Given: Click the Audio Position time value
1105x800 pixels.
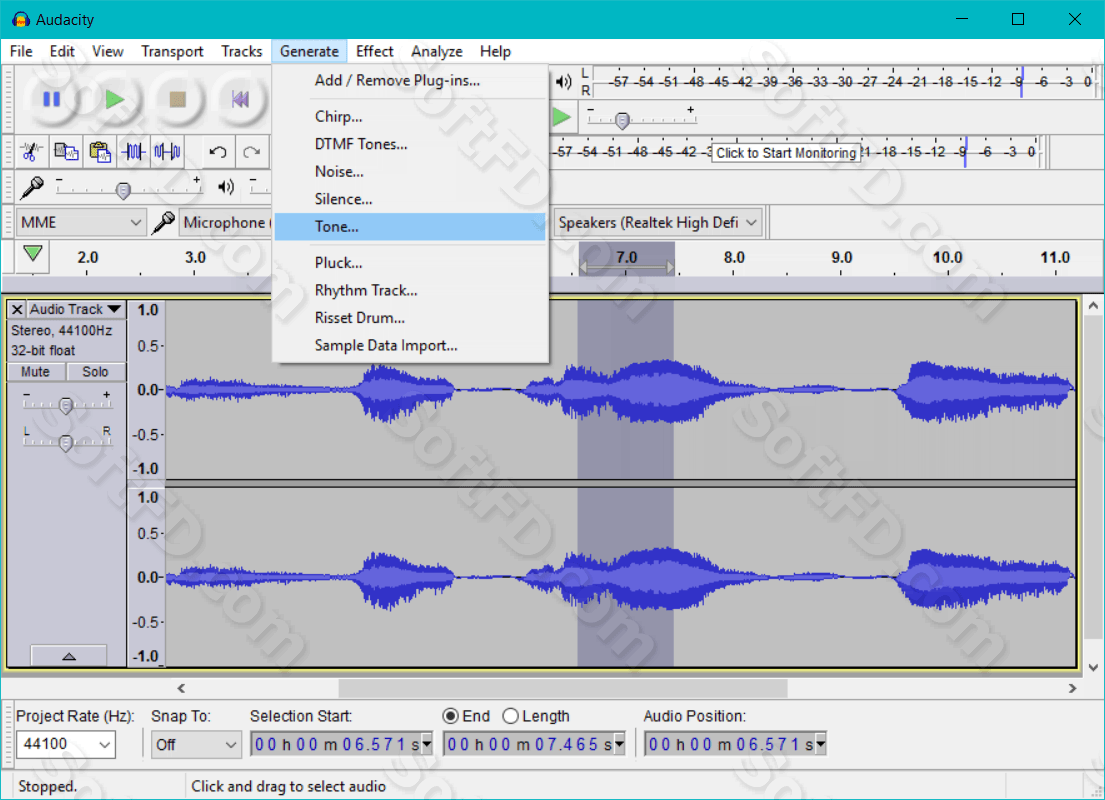Looking at the screenshot, I should 729,744.
